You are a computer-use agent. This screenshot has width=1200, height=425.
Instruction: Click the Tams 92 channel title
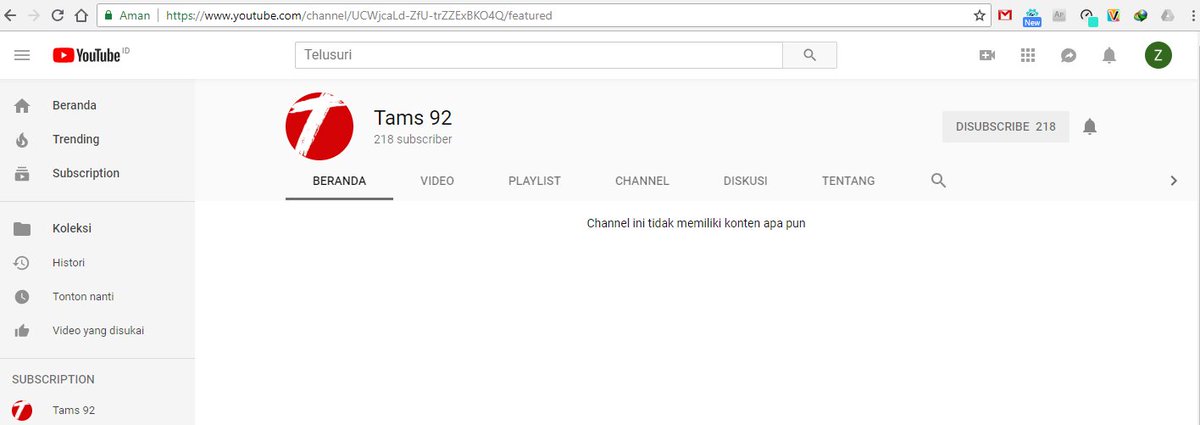click(x=413, y=116)
